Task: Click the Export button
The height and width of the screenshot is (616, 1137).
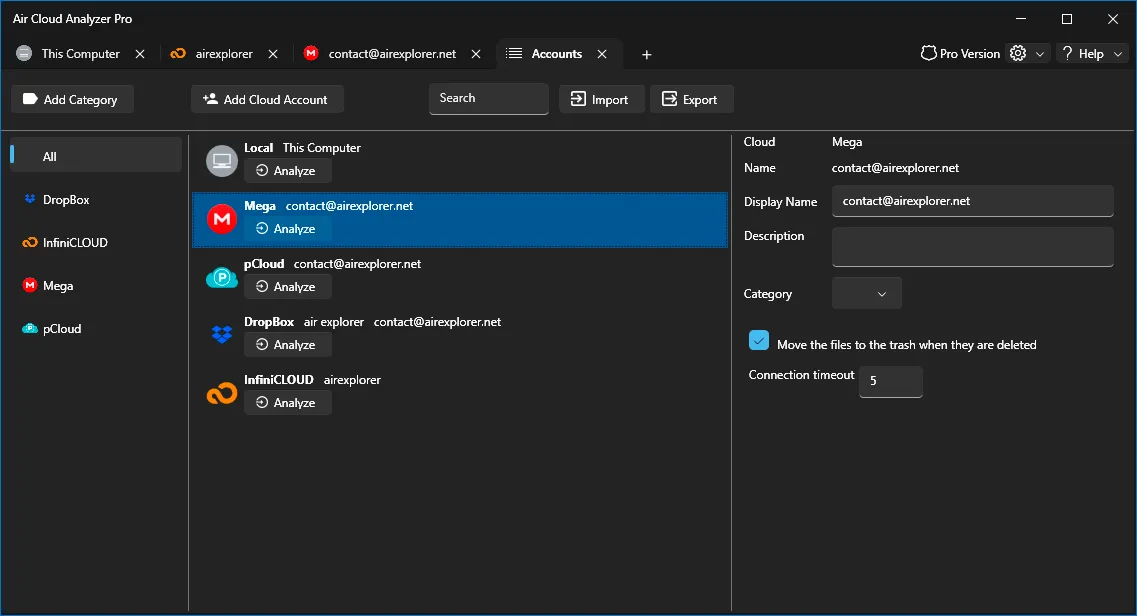Action: click(x=692, y=99)
